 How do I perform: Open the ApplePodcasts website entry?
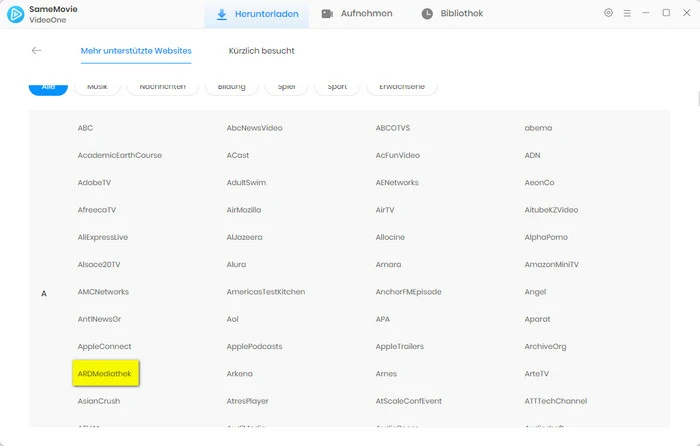pyautogui.click(x=254, y=347)
